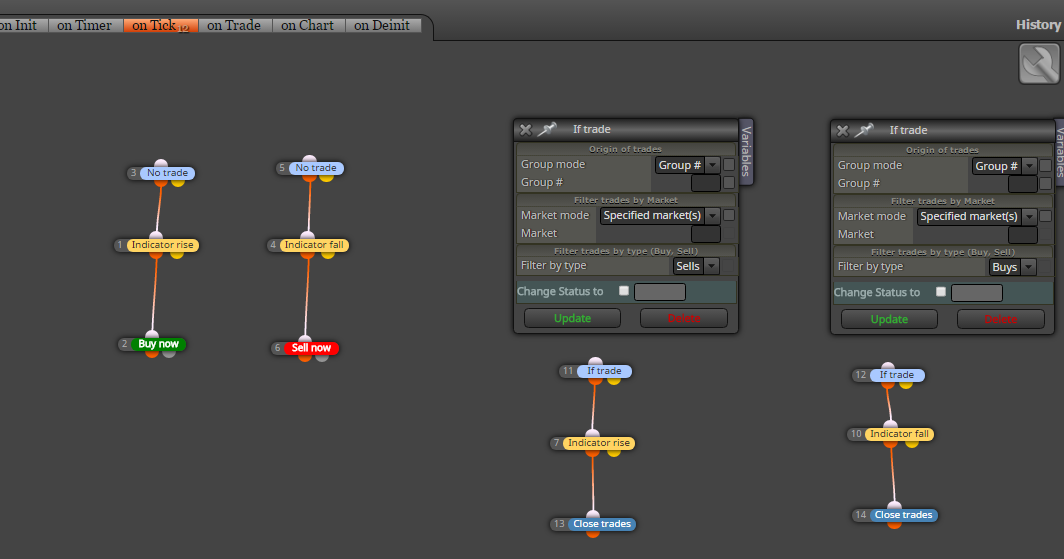Click Delete button in left panel
Viewport: 1064px width, 559px height.
(x=683, y=318)
